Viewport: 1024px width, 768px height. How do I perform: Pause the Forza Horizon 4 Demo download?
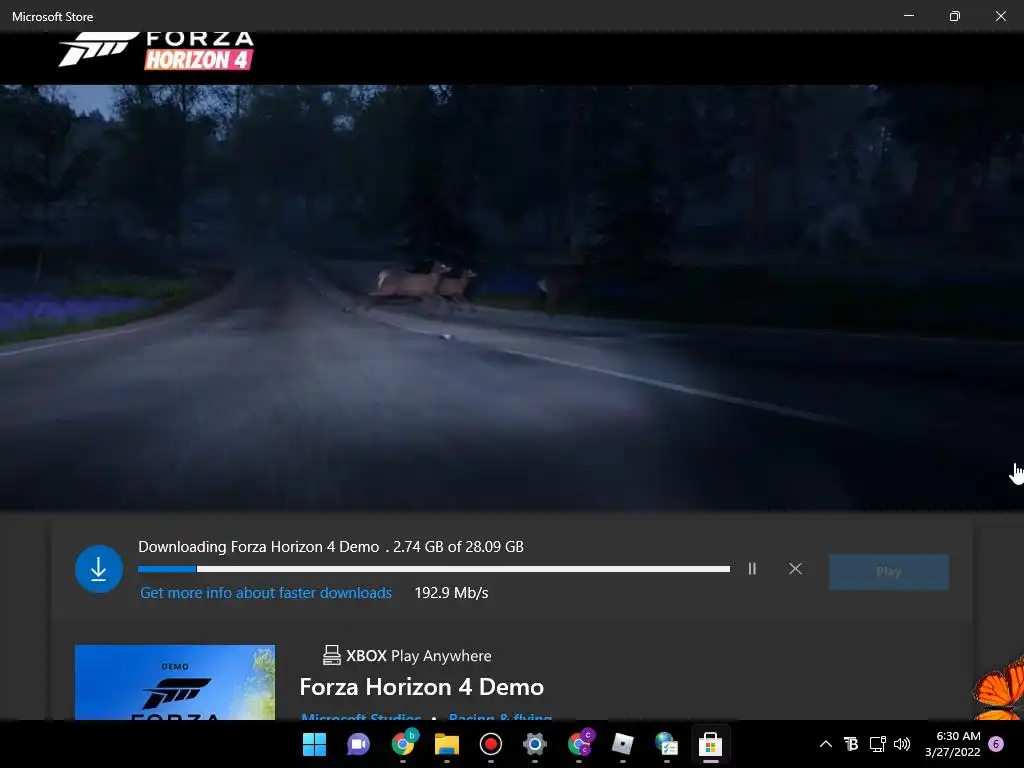[x=752, y=569]
